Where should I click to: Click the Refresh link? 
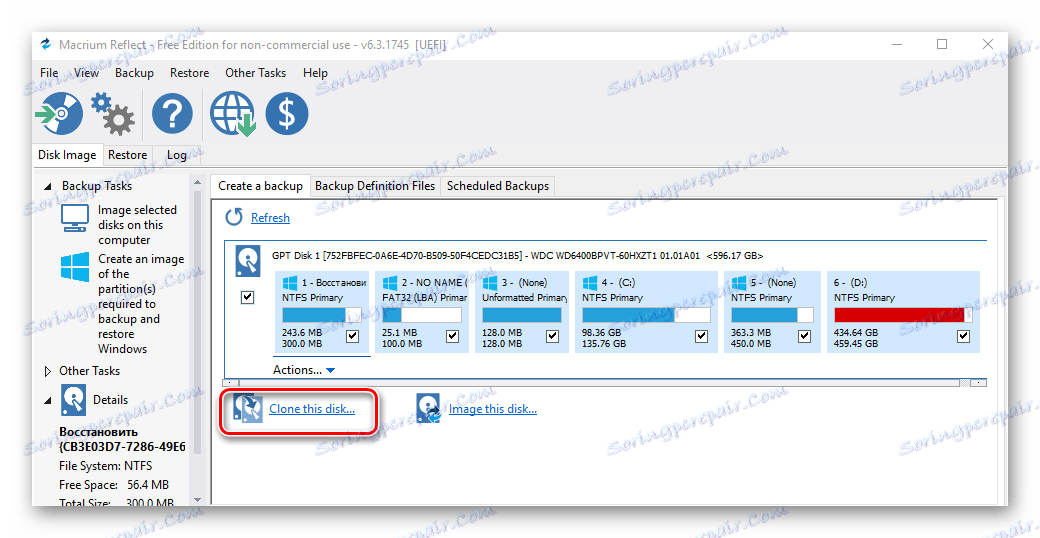[270, 218]
